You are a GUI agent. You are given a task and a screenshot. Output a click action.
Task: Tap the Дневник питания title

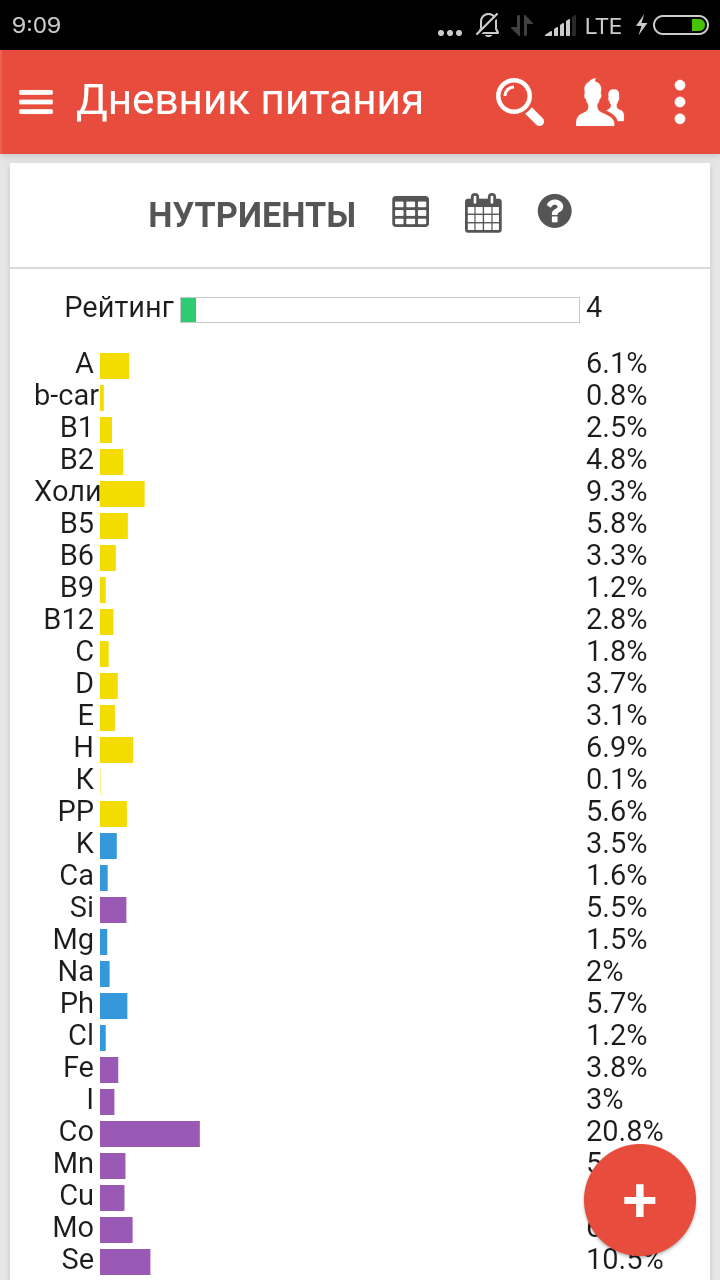point(250,102)
